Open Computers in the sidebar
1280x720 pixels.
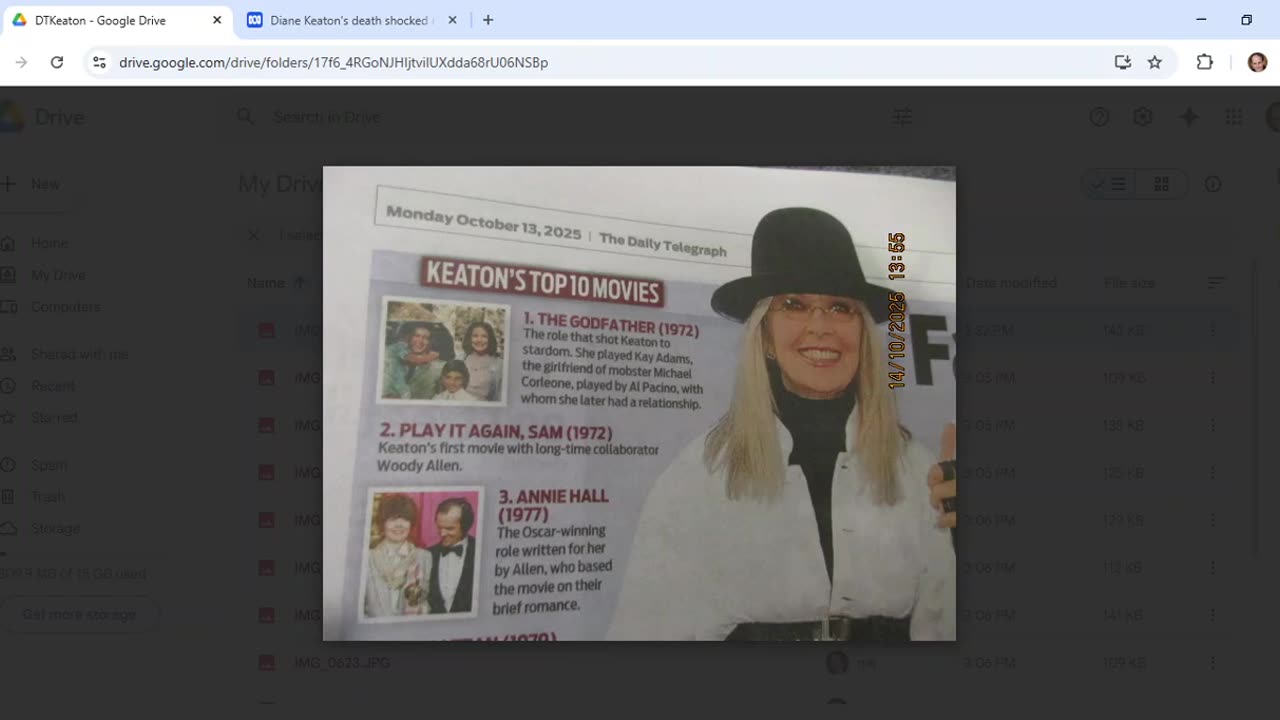click(66, 307)
